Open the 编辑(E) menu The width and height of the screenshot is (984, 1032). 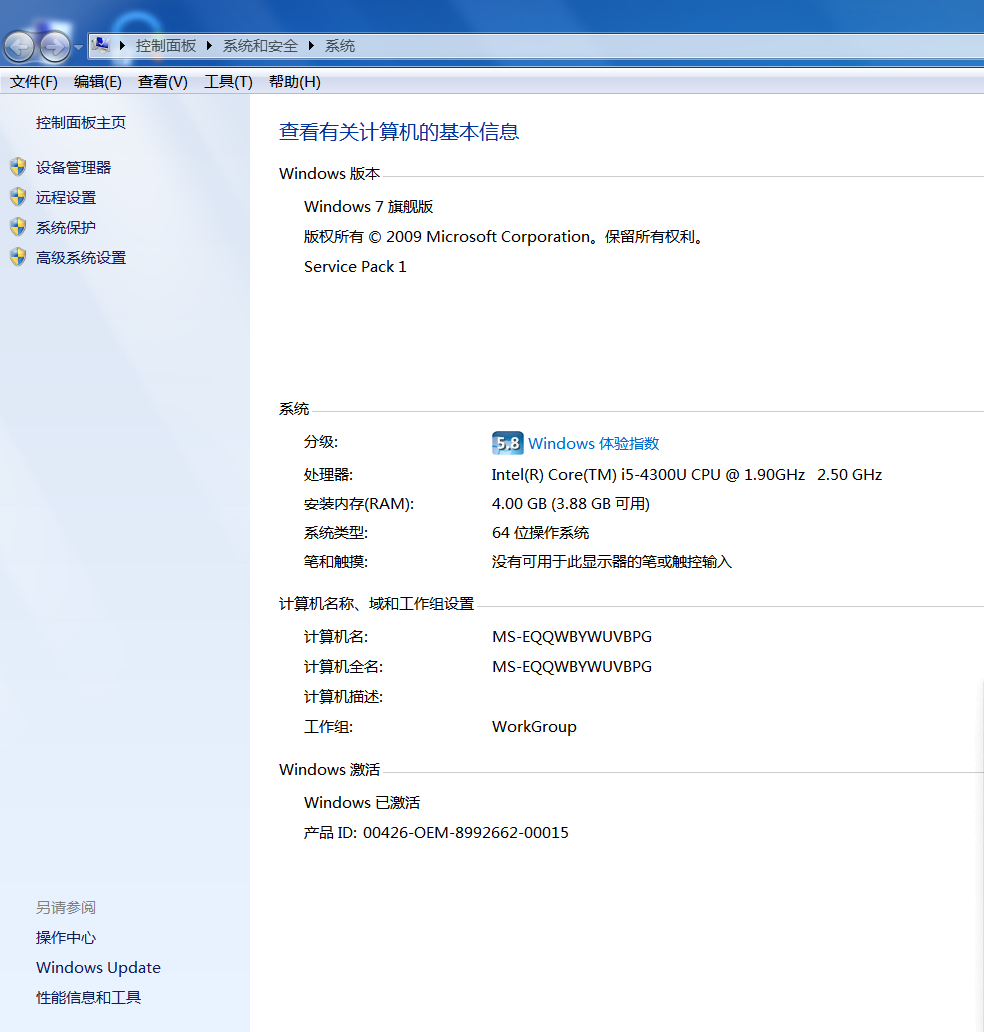(x=98, y=82)
